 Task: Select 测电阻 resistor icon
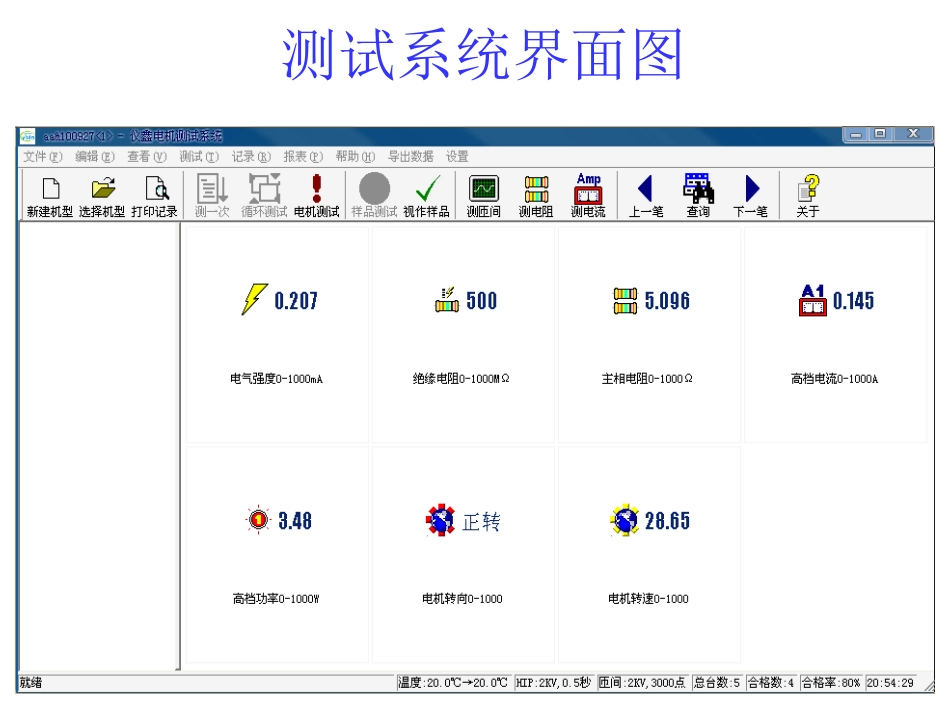pyautogui.click(x=536, y=189)
